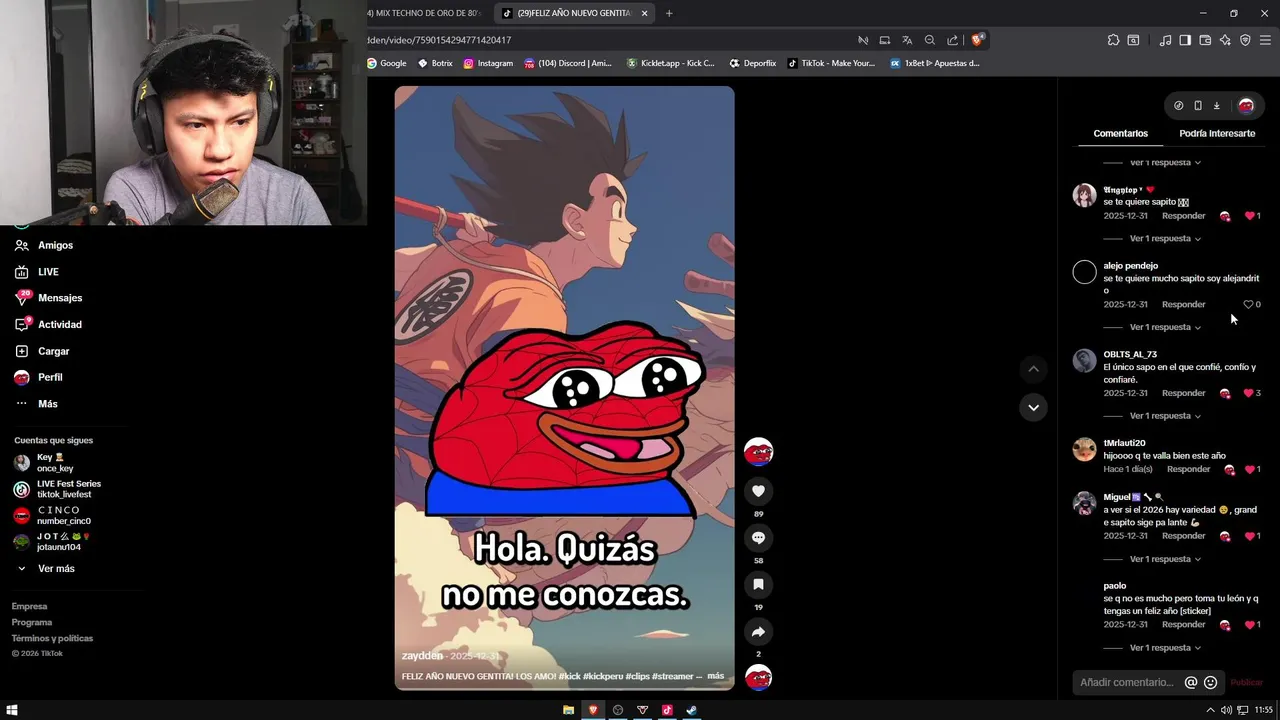Open the Términos y políticas link
Viewport: 1280px width, 720px height.
[x=52, y=638]
